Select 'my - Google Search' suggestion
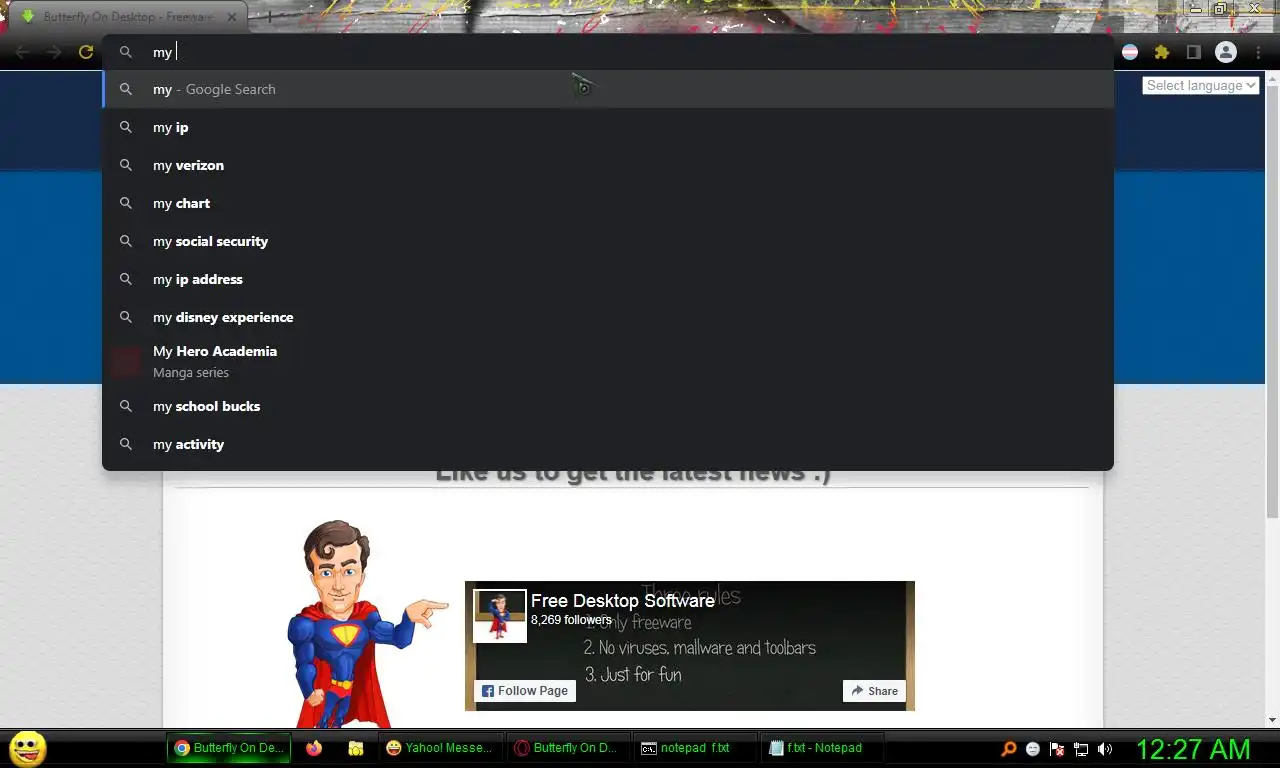The height and width of the screenshot is (768, 1280). (608, 89)
